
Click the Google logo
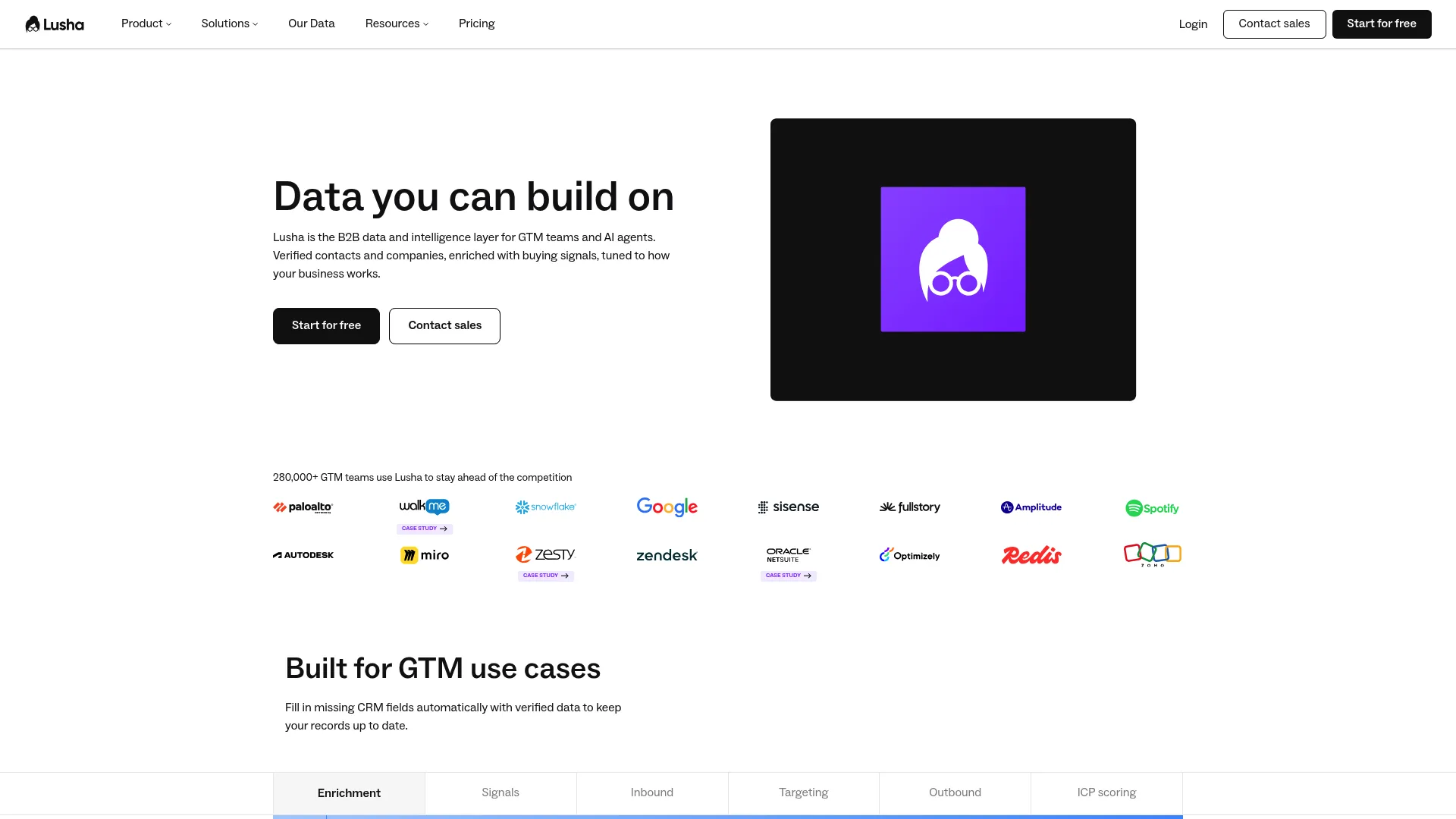point(667,507)
